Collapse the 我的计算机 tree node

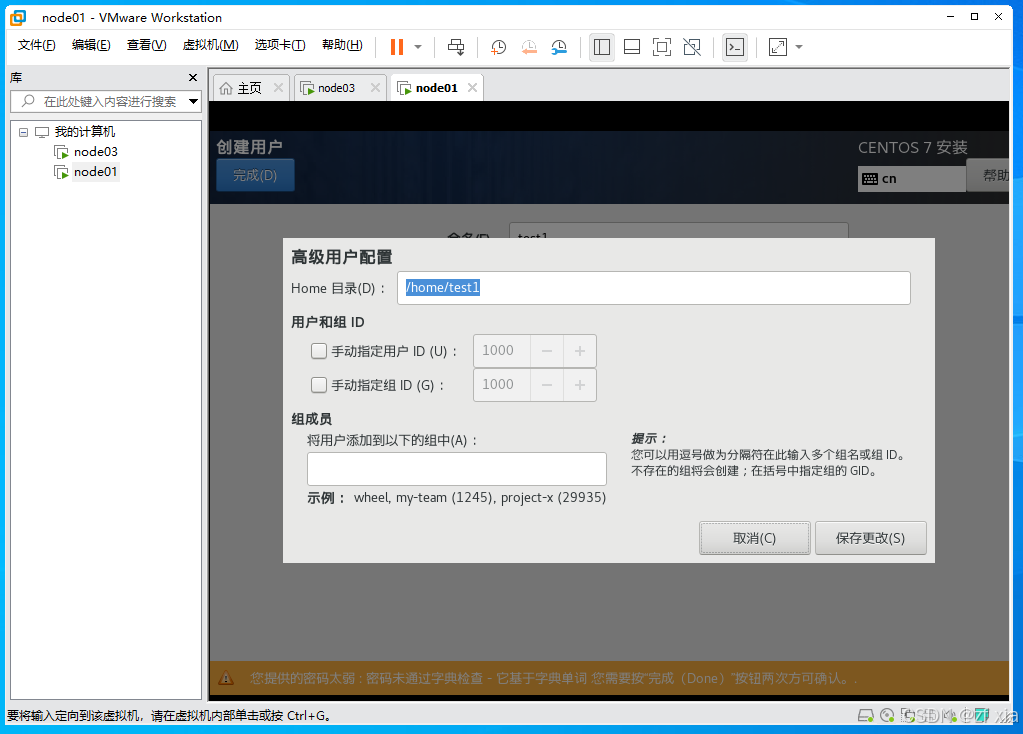coord(23,132)
